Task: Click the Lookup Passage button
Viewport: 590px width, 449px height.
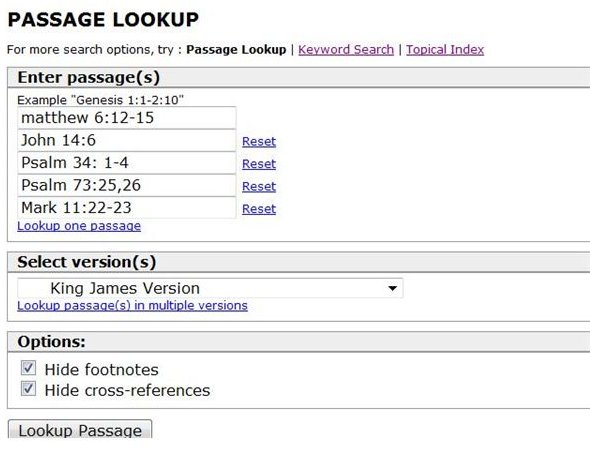Action: (80, 430)
